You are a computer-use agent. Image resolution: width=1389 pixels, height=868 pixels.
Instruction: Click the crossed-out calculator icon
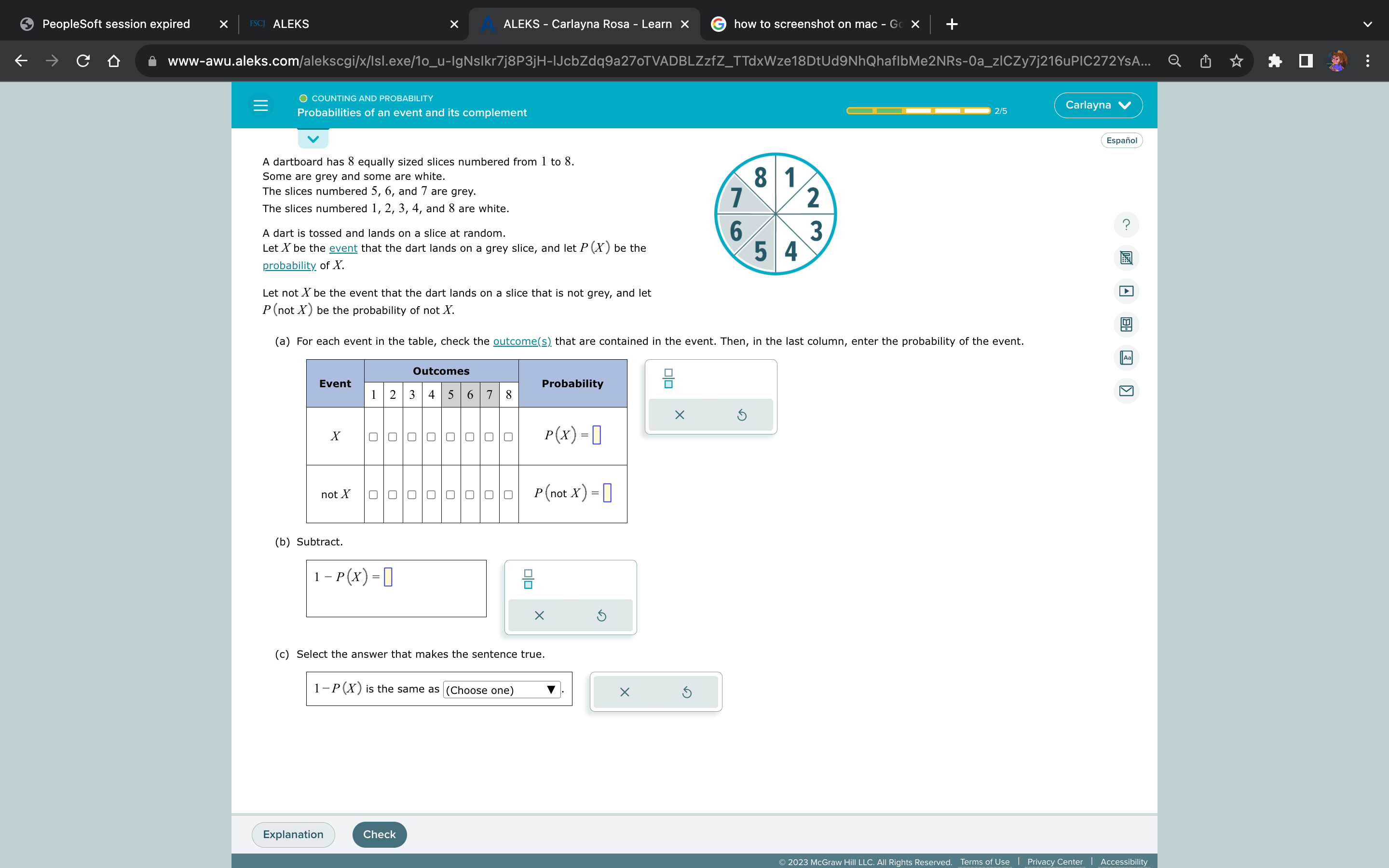(1126, 258)
